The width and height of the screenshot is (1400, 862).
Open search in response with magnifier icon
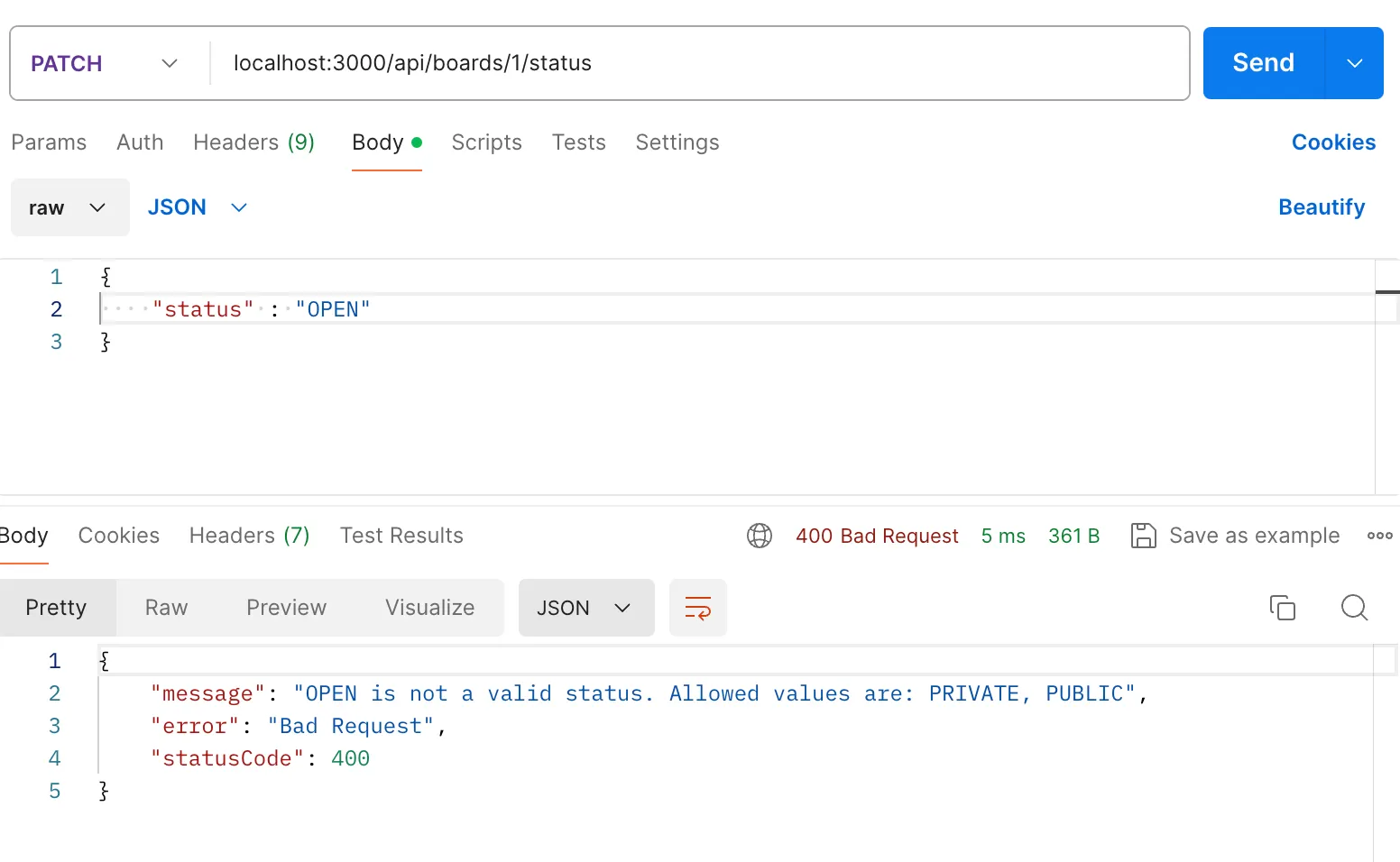(1355, 608)
